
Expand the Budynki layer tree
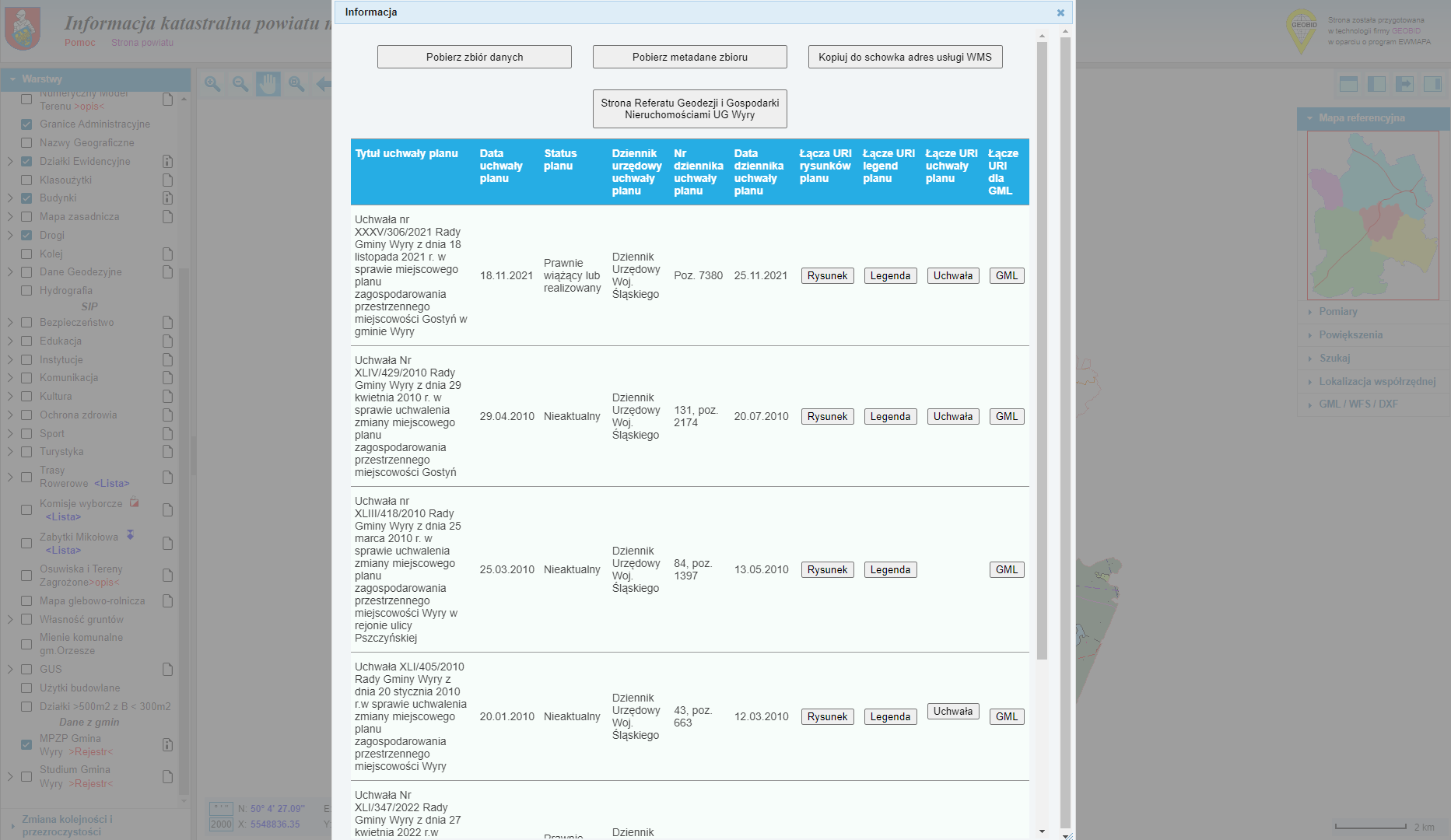coord(10,198)
